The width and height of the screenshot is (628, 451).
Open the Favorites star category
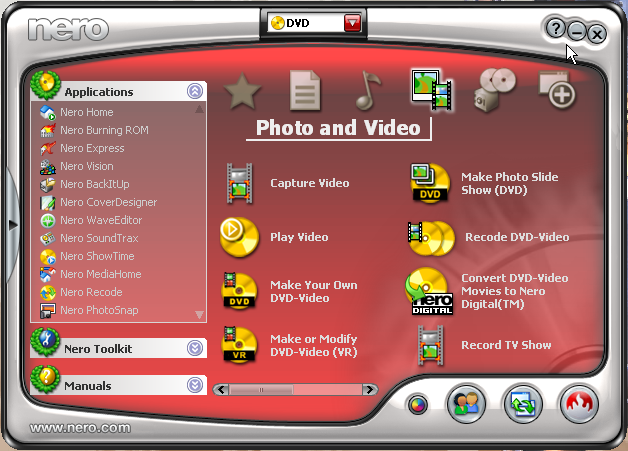pyautogui.click(x=242, y=91)
